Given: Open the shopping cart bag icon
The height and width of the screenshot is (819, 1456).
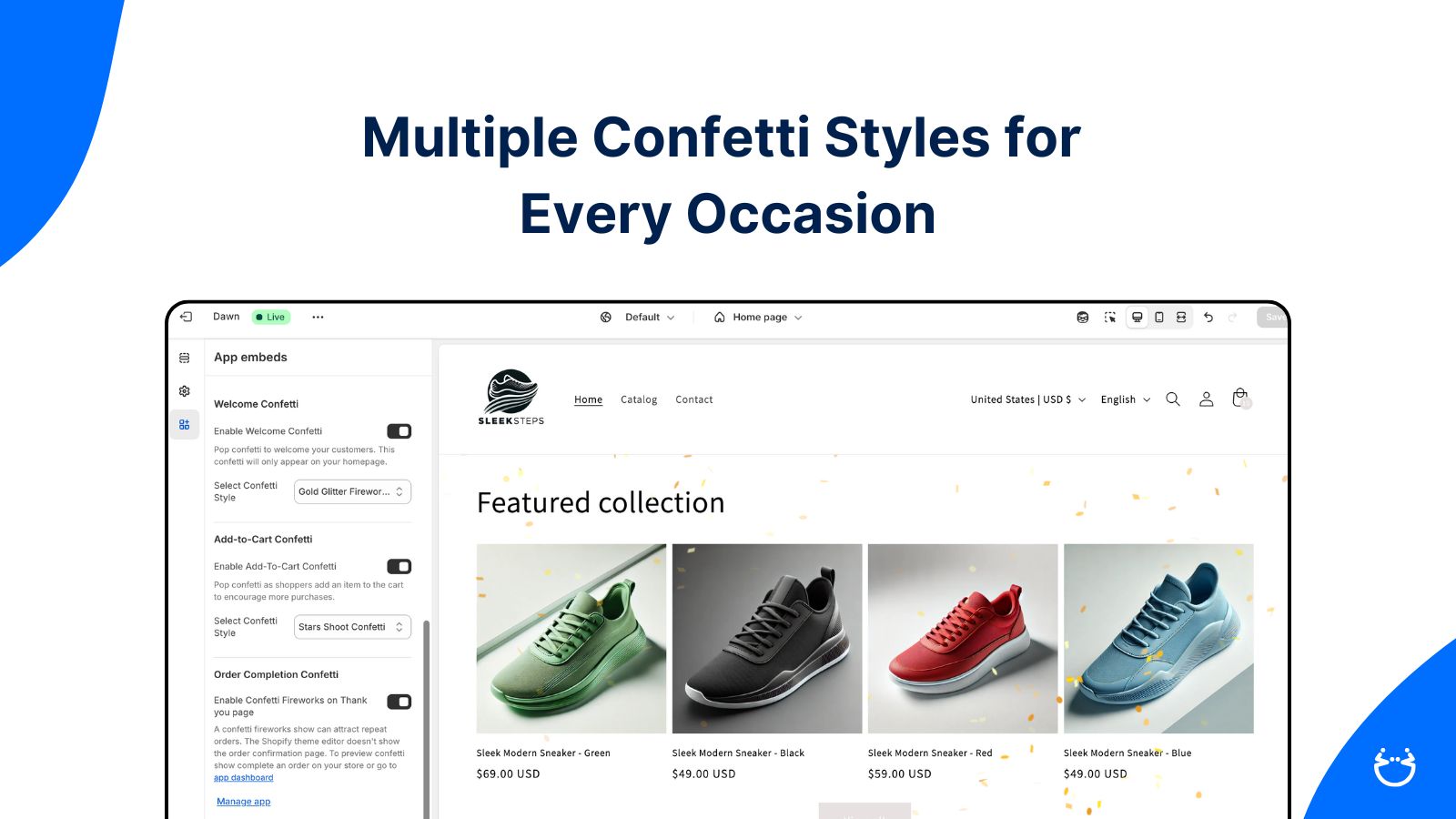Looking at the screenshot, I should tap(1240, 399).
